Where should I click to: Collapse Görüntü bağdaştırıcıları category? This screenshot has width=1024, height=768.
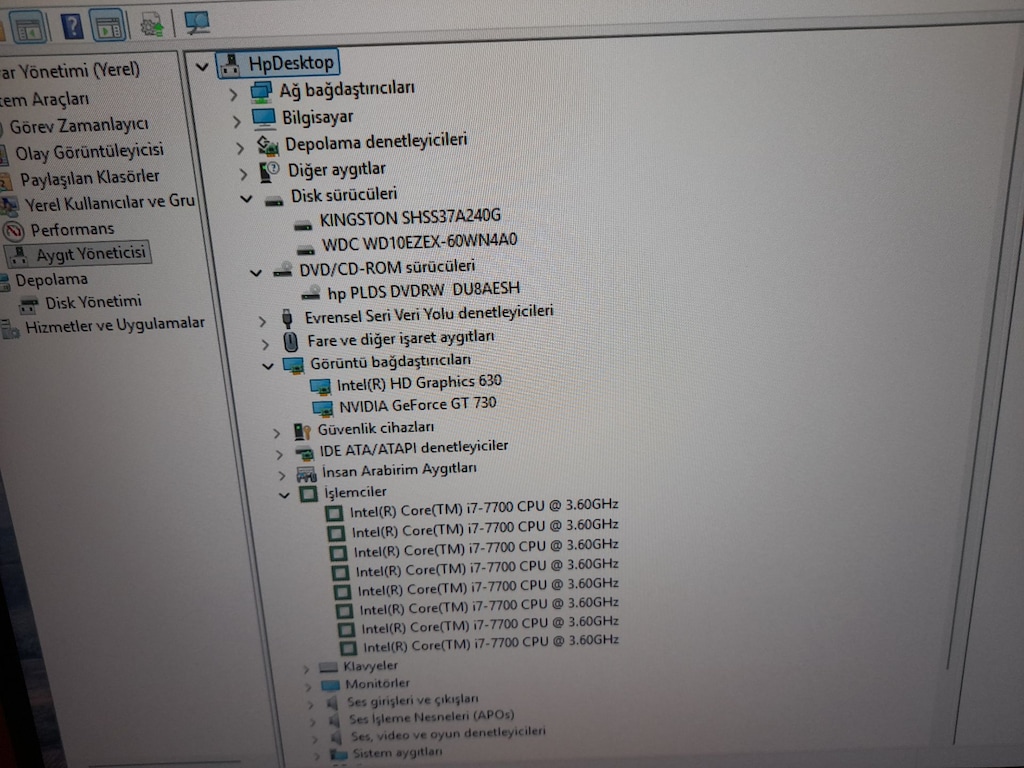pos(267,366)
